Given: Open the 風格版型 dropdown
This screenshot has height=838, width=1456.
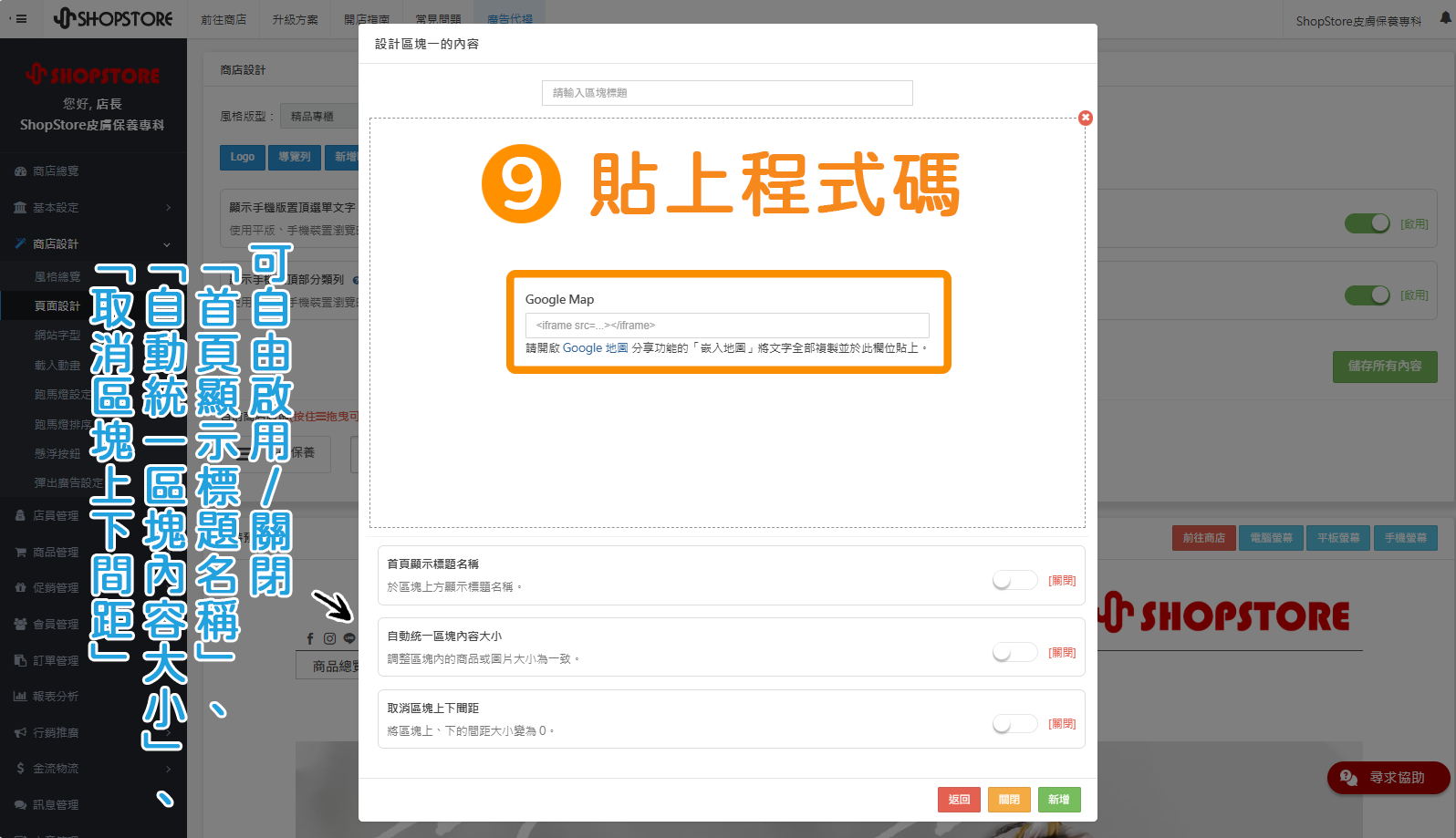Looking at the screenshot, I should pos(318,117).
